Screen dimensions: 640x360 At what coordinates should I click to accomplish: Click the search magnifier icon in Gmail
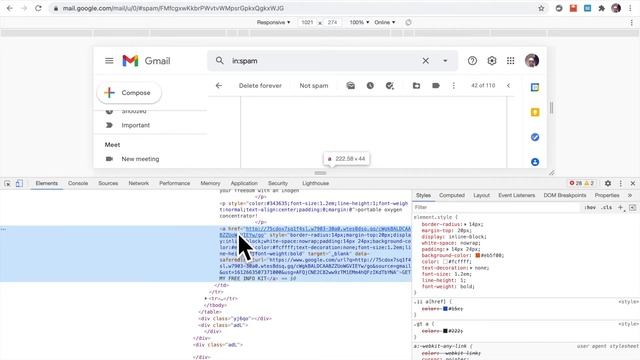click(x=220, y=61)
